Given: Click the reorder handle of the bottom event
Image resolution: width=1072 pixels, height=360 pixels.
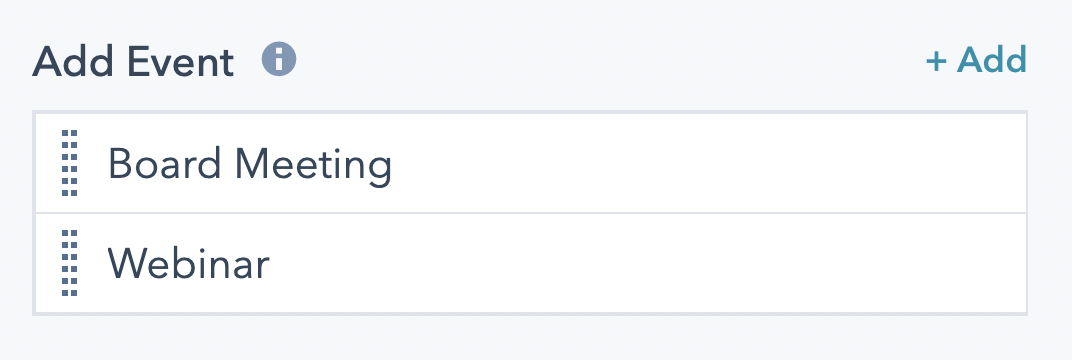Looking at the screenshot, I should click(70, 263).
